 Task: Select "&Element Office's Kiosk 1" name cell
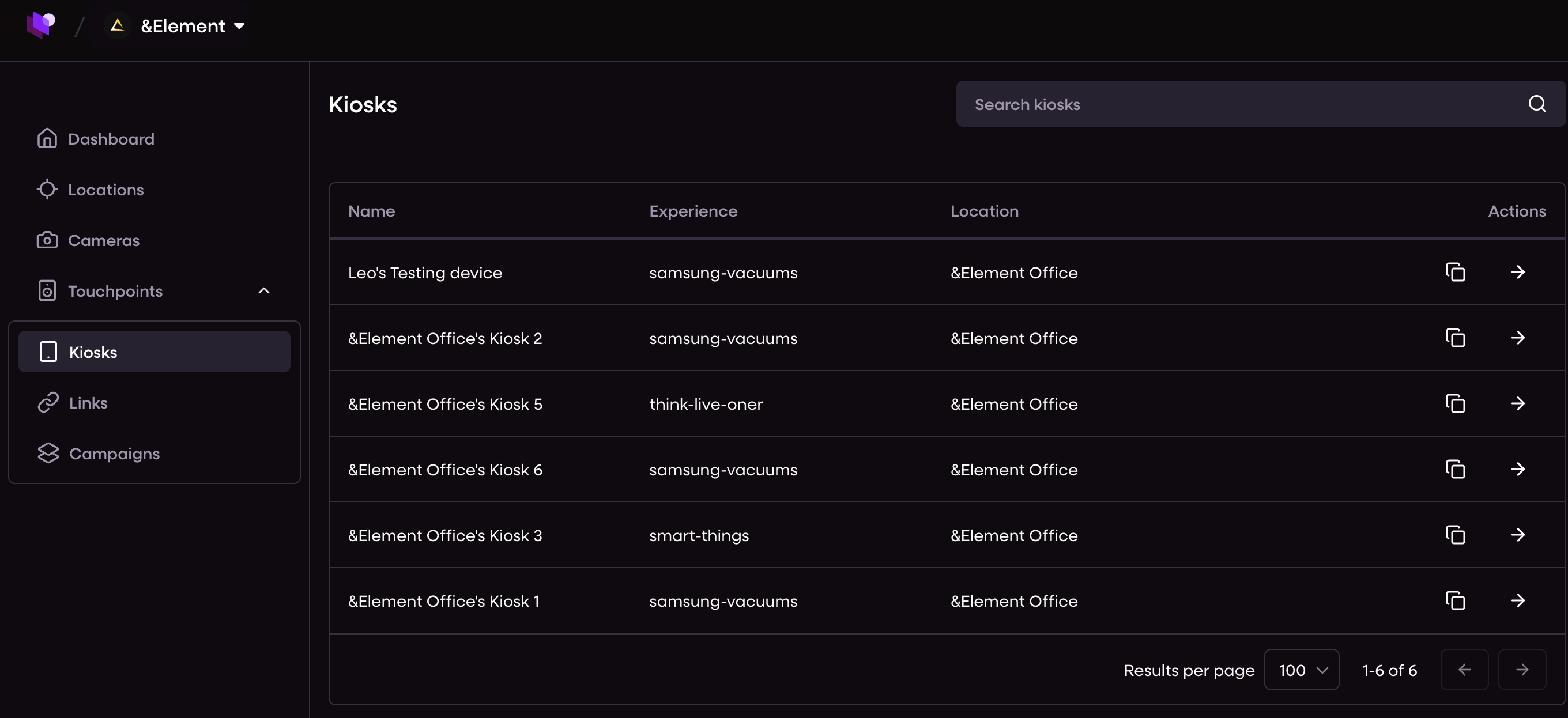(444, 601)
